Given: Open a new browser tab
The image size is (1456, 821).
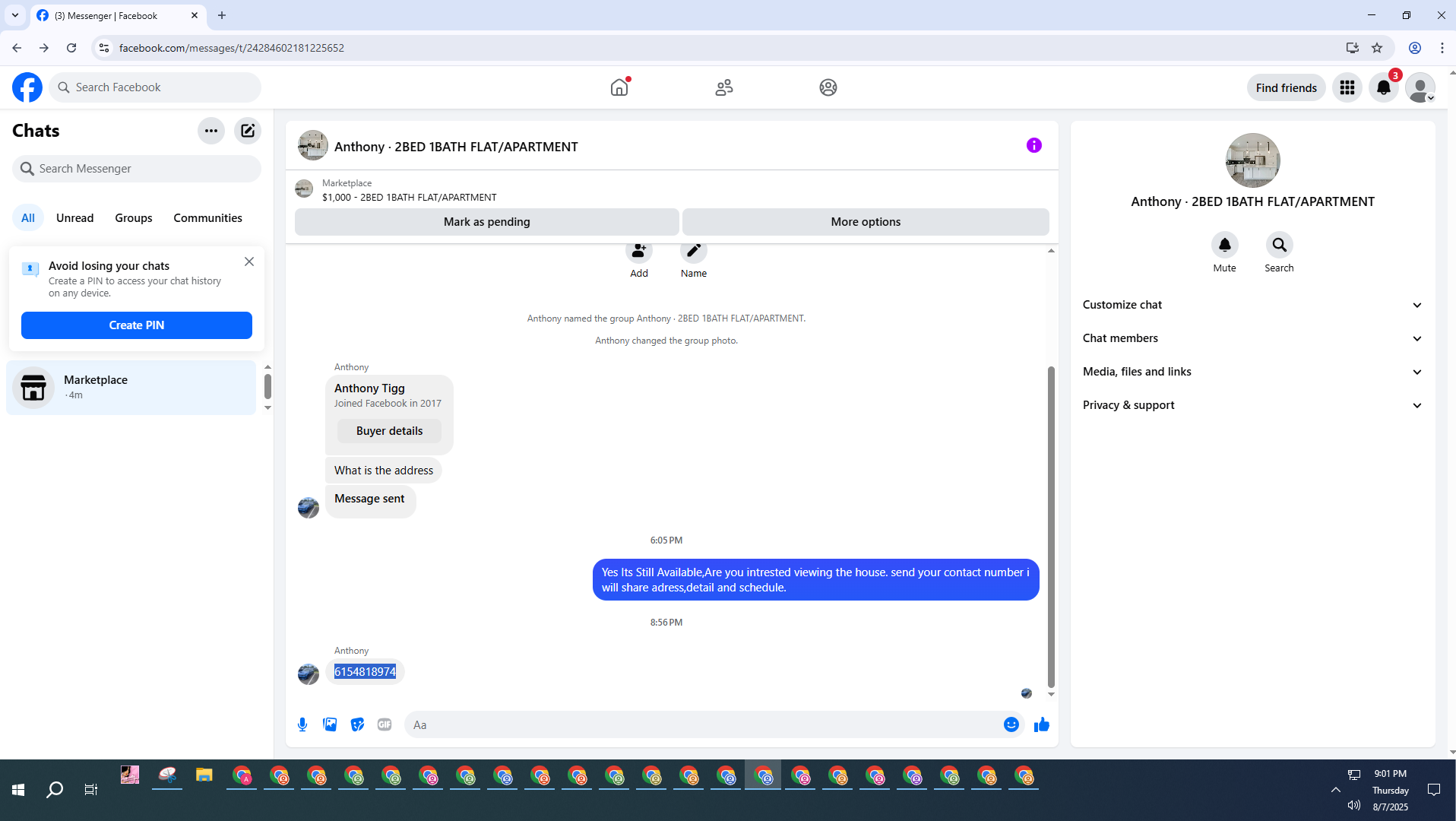Looking at the screenshot, I should click(222, 15).
